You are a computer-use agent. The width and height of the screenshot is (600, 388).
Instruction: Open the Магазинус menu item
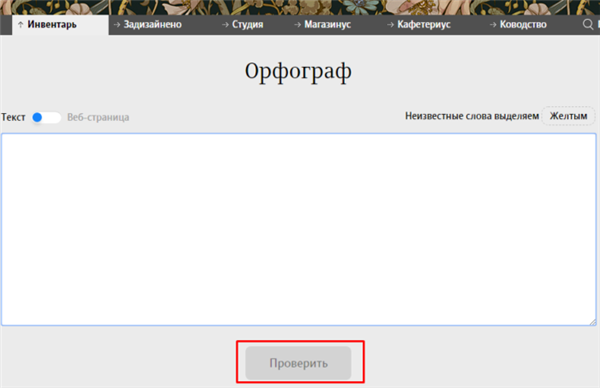[328, 24]
